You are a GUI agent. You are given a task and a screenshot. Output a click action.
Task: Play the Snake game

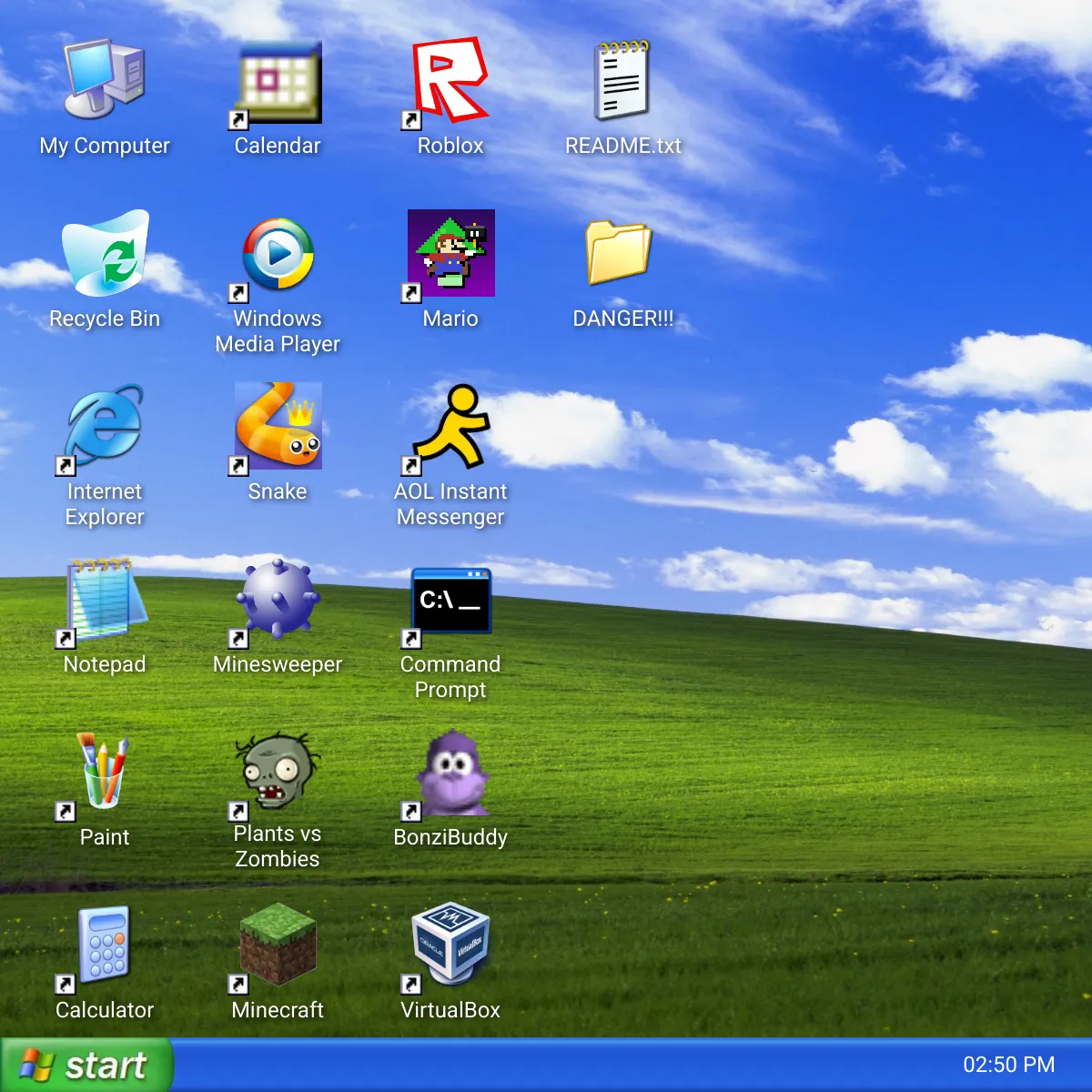click(x=278, y=425)
